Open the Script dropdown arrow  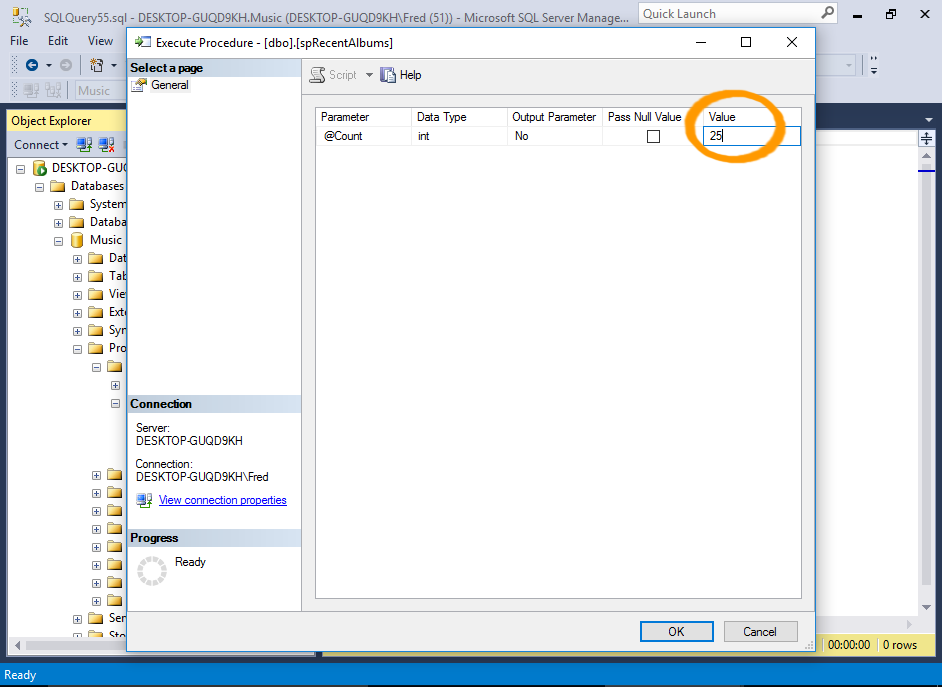point(369,75)
